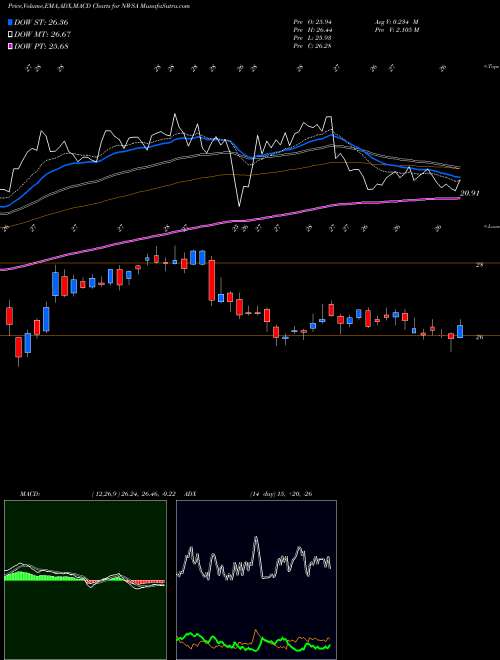Click the 'Avg V: 0.234 M' volume text
The width and height of the screenshot is (500, 660).
[396, 21]
